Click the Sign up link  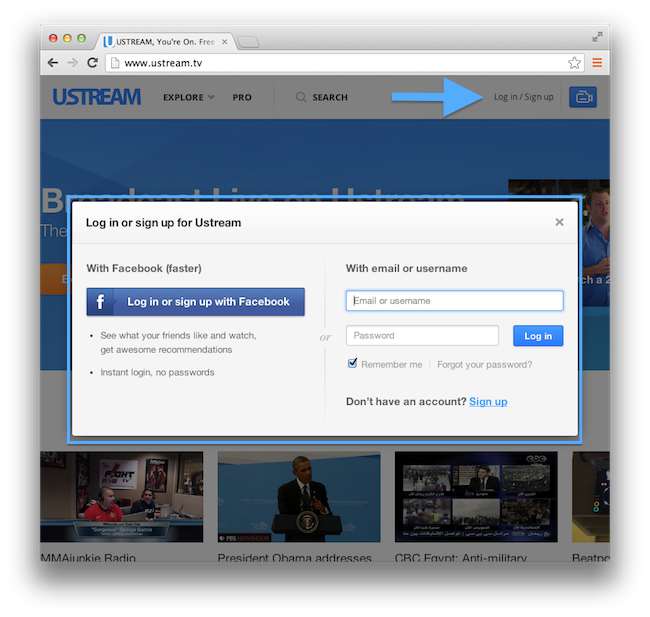(x=488, y=402)
